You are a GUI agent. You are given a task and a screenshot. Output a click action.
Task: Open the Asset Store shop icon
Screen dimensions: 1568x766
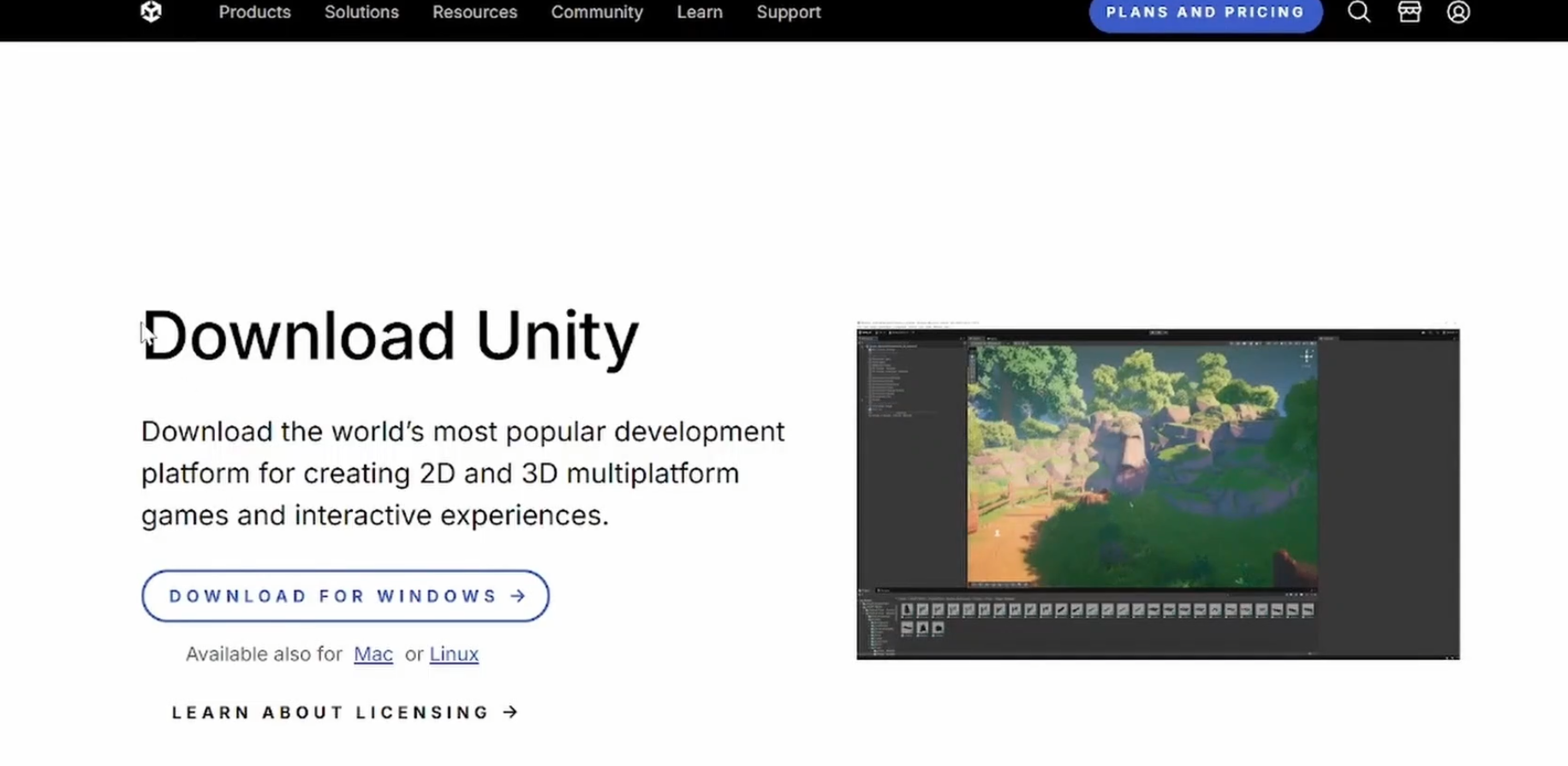(1410, 12)
